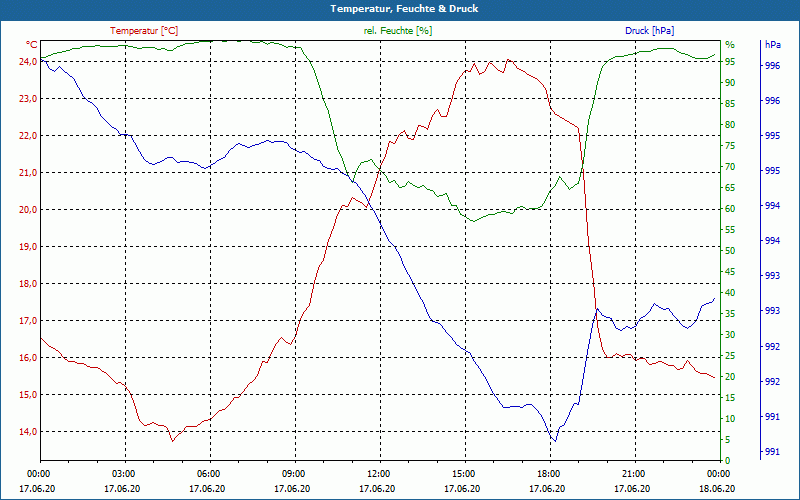Viewport: 800px width, 500px height.
Task: Click the "24,0" temperature axis value
Action: tap(28, 62)
